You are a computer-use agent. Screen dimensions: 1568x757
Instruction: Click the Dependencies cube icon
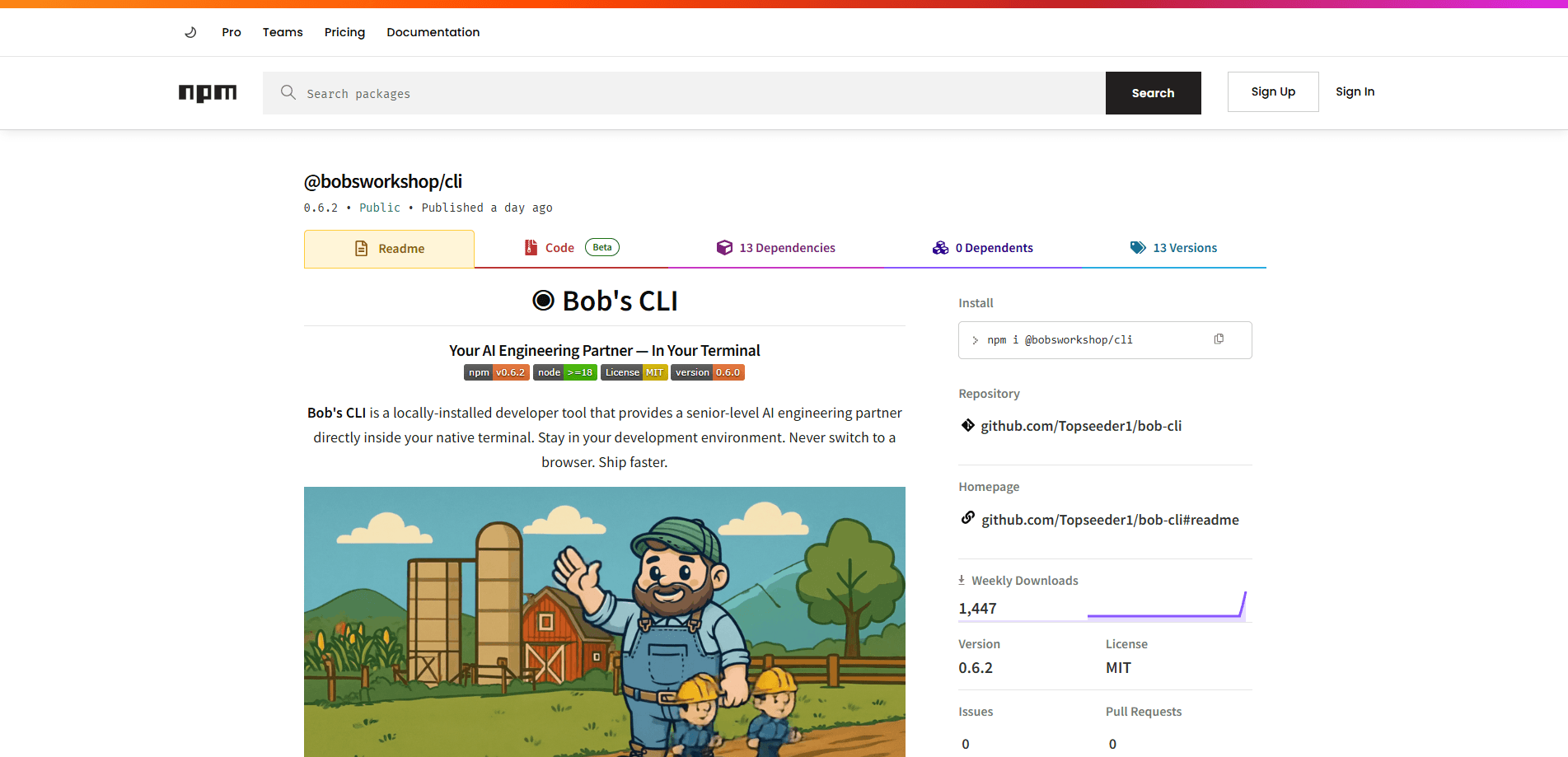click(x=724, y=247)
